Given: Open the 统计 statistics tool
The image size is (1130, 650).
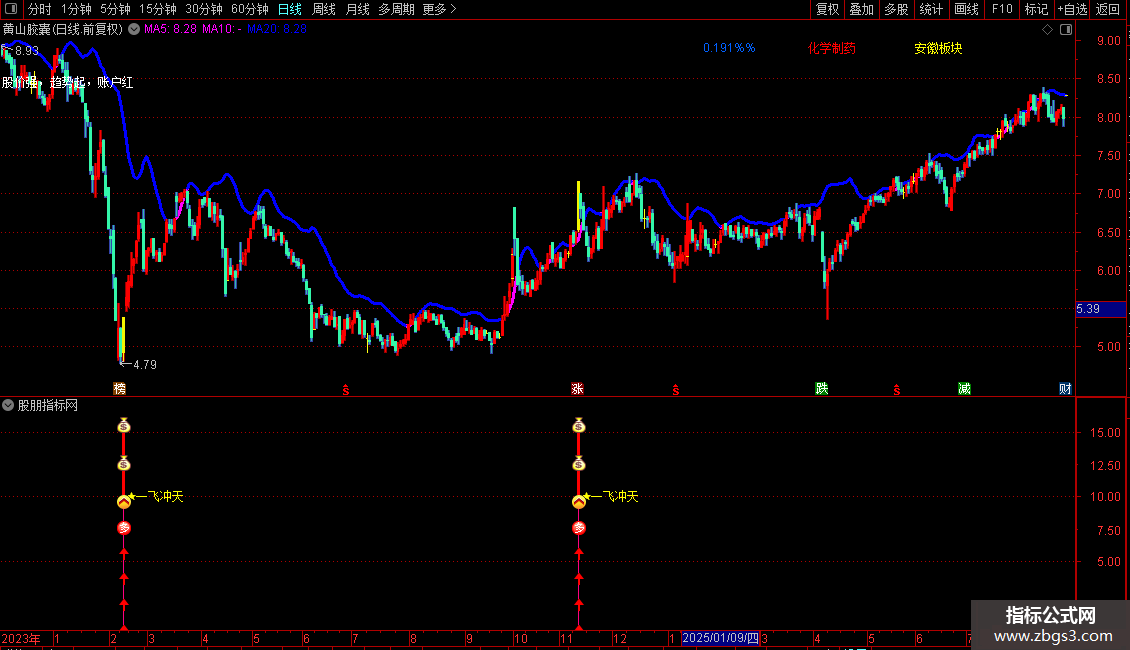Looking at the screenshot, I should tap(931, 9).
